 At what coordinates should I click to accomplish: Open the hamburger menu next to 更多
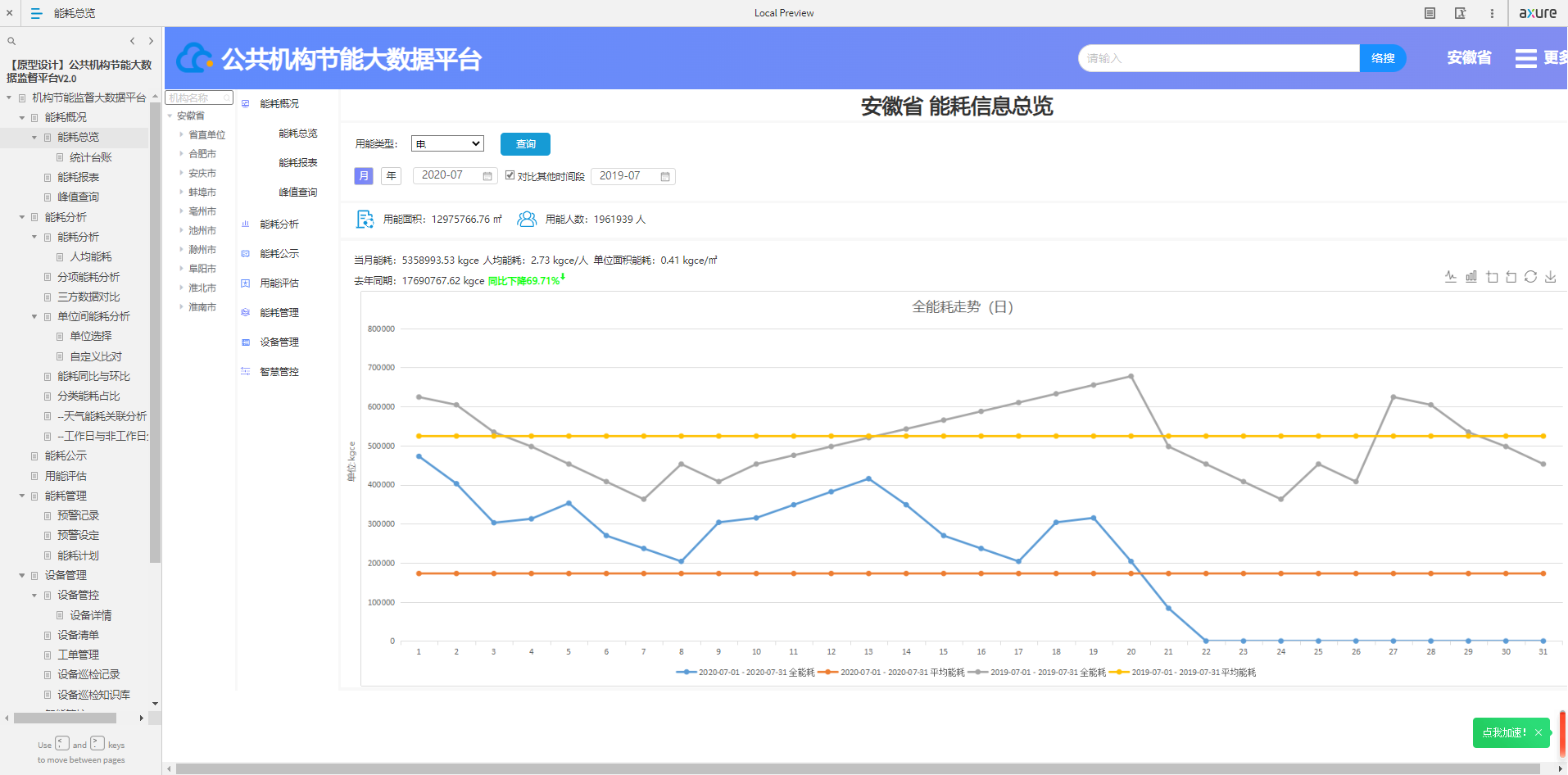tap(1525, 58)
